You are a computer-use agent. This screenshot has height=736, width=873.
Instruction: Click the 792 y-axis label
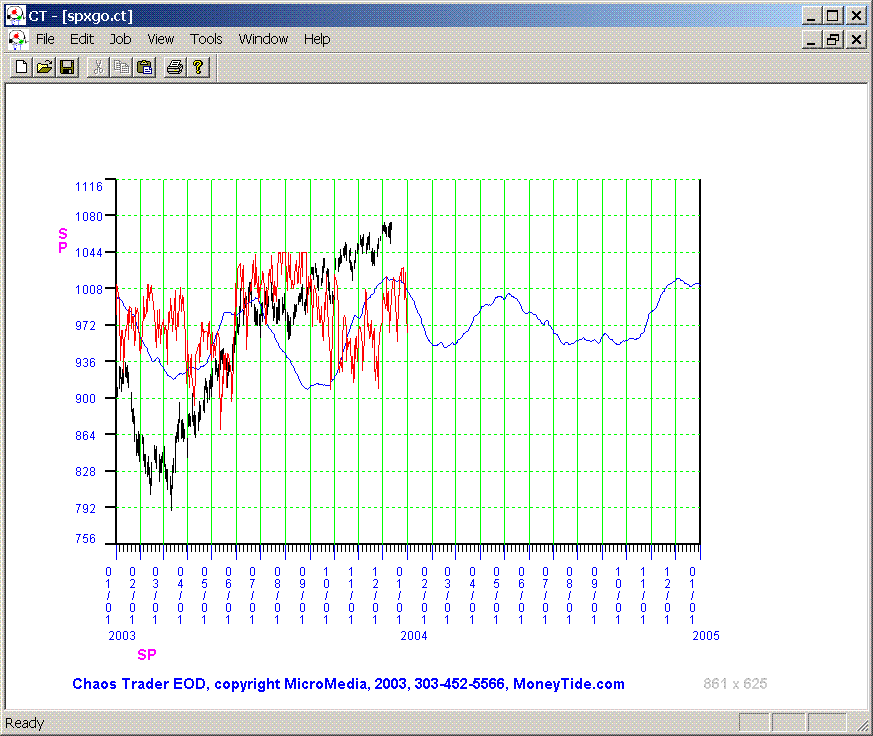click(86, 508)
